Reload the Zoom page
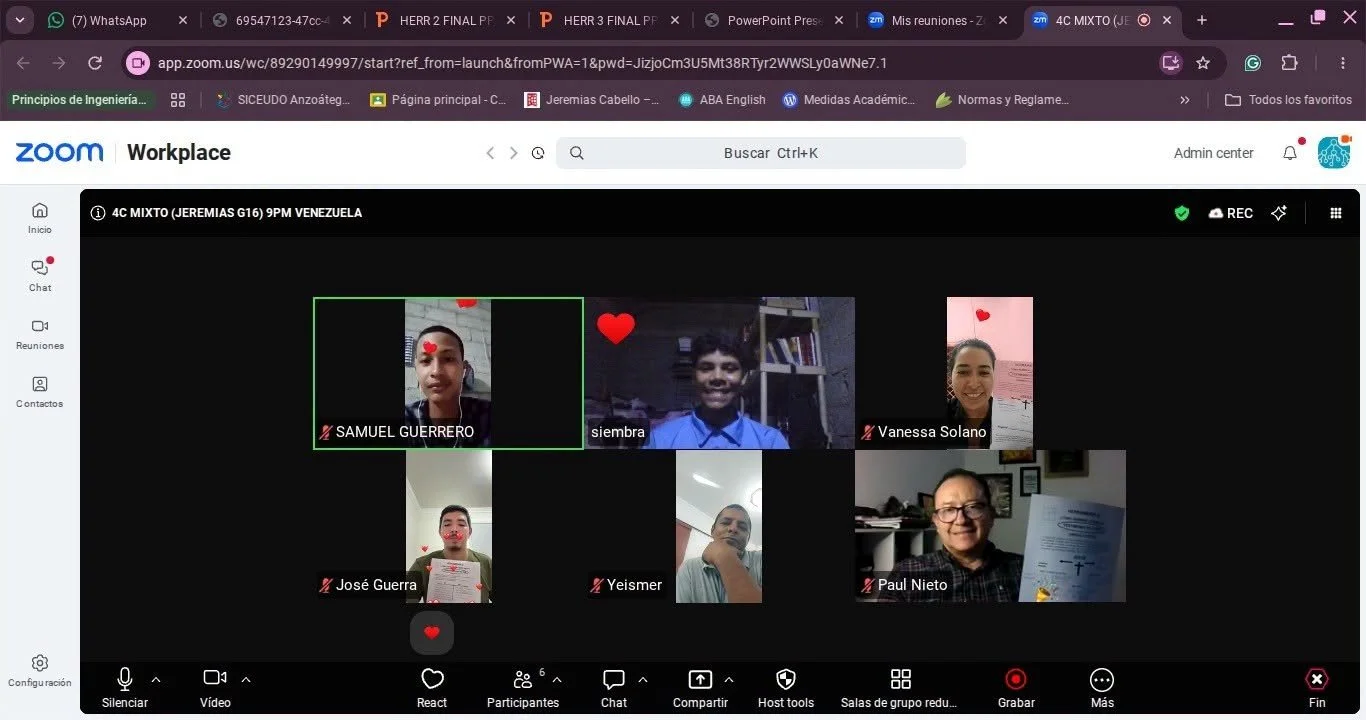Image resolution: width=1366 pixels, height=720 pixels. click(x=95, y=63)
